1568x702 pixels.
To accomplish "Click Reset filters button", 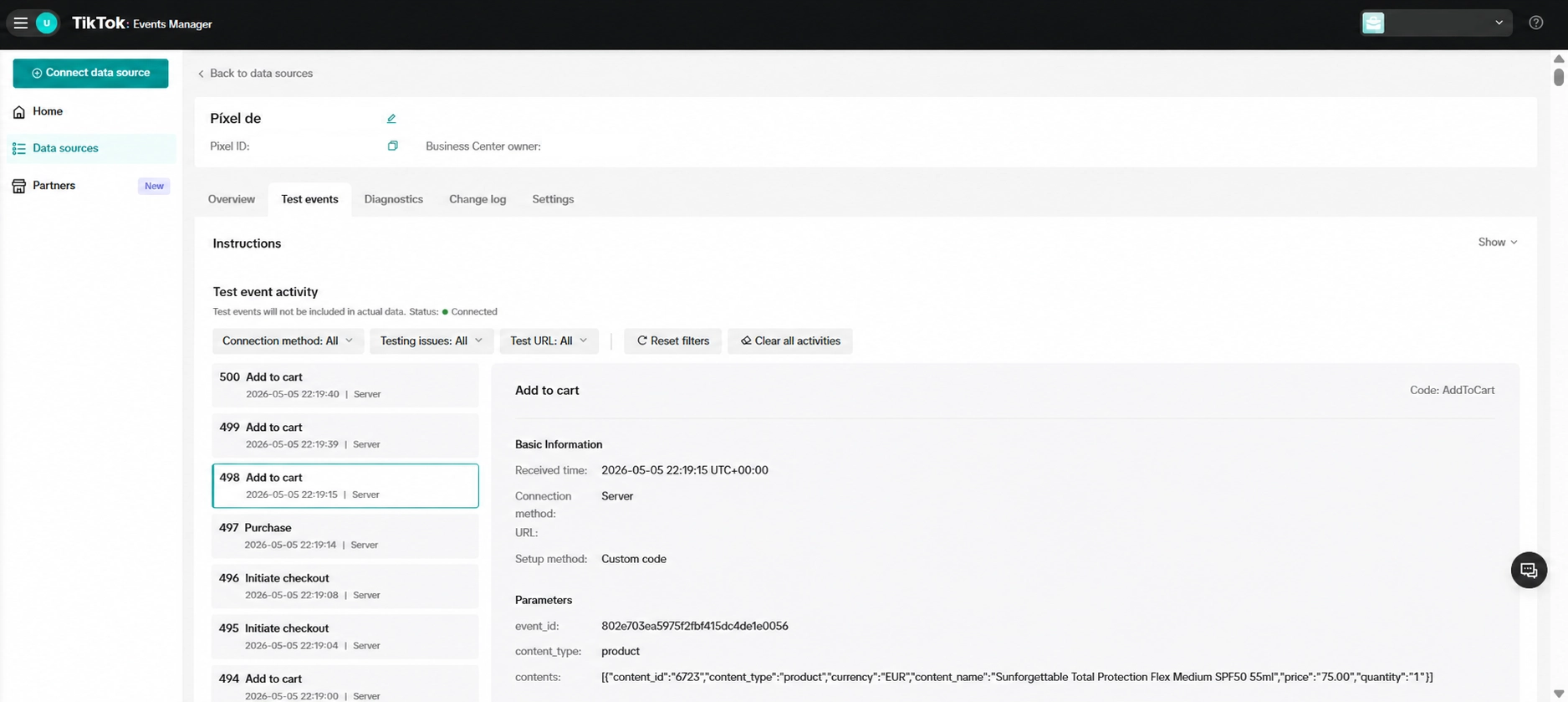I will [x=673, y=341].
